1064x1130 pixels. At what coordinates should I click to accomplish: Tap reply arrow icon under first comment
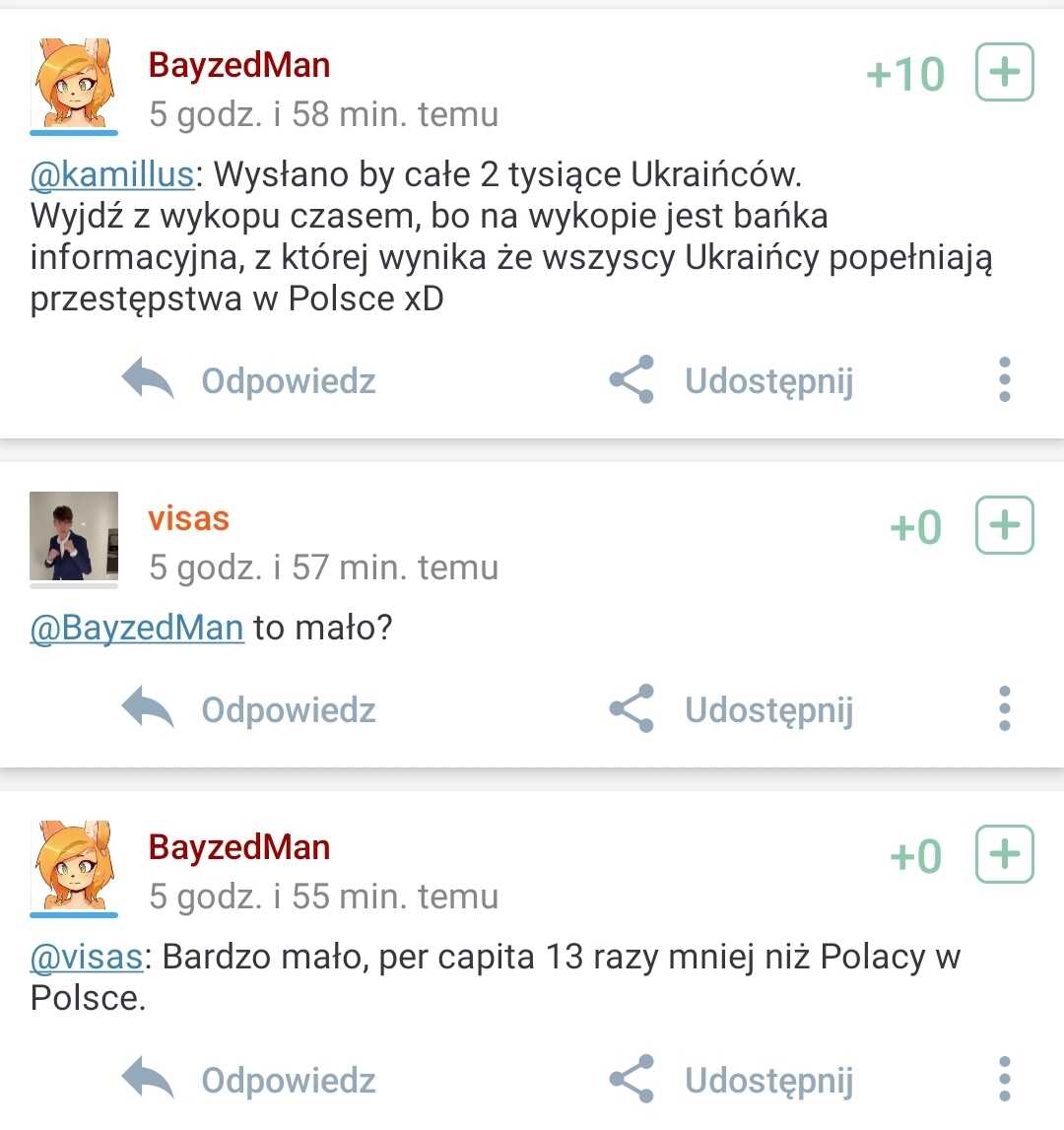(x=148, y=378)
